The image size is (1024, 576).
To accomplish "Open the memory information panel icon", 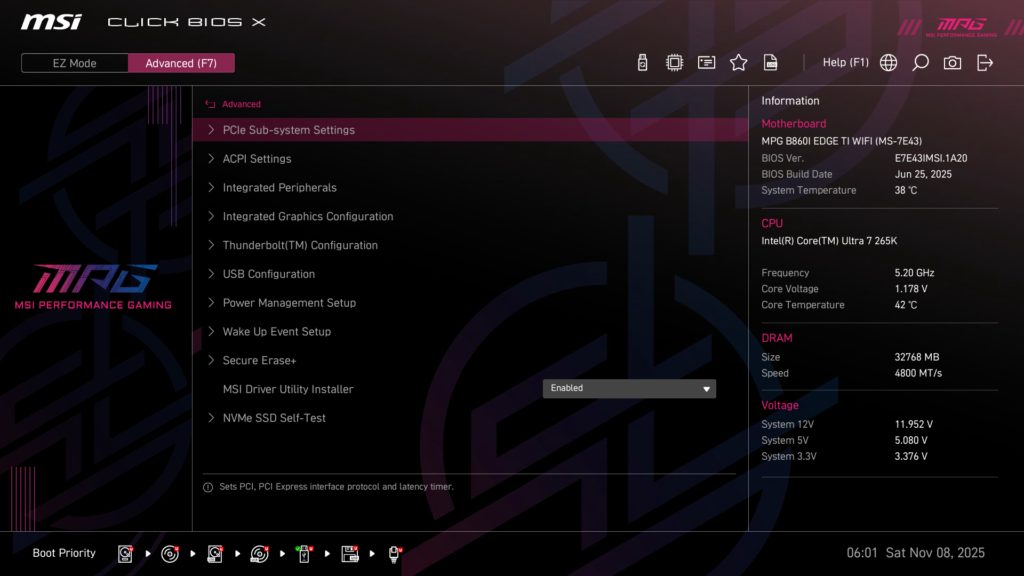I will point(706,62).
